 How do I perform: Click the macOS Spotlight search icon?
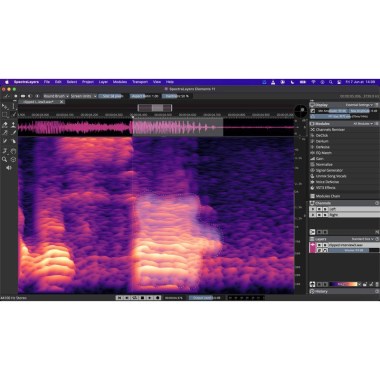point(331,82)
